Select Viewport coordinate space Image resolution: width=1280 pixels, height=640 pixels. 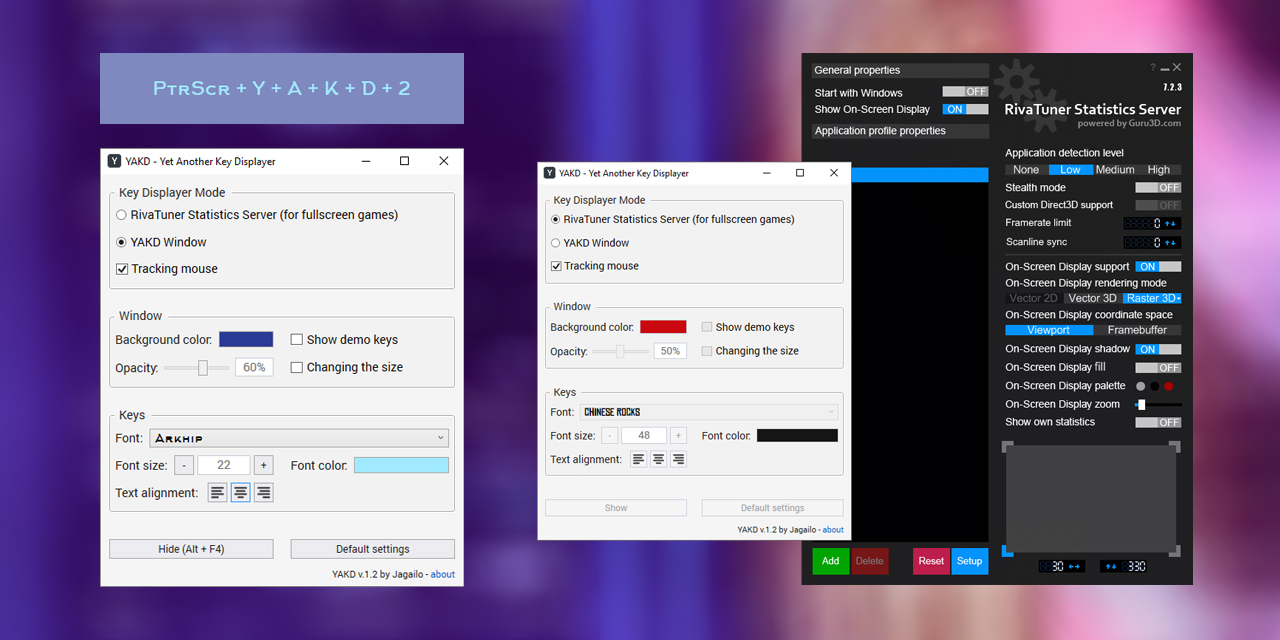tap(1049, 330)
